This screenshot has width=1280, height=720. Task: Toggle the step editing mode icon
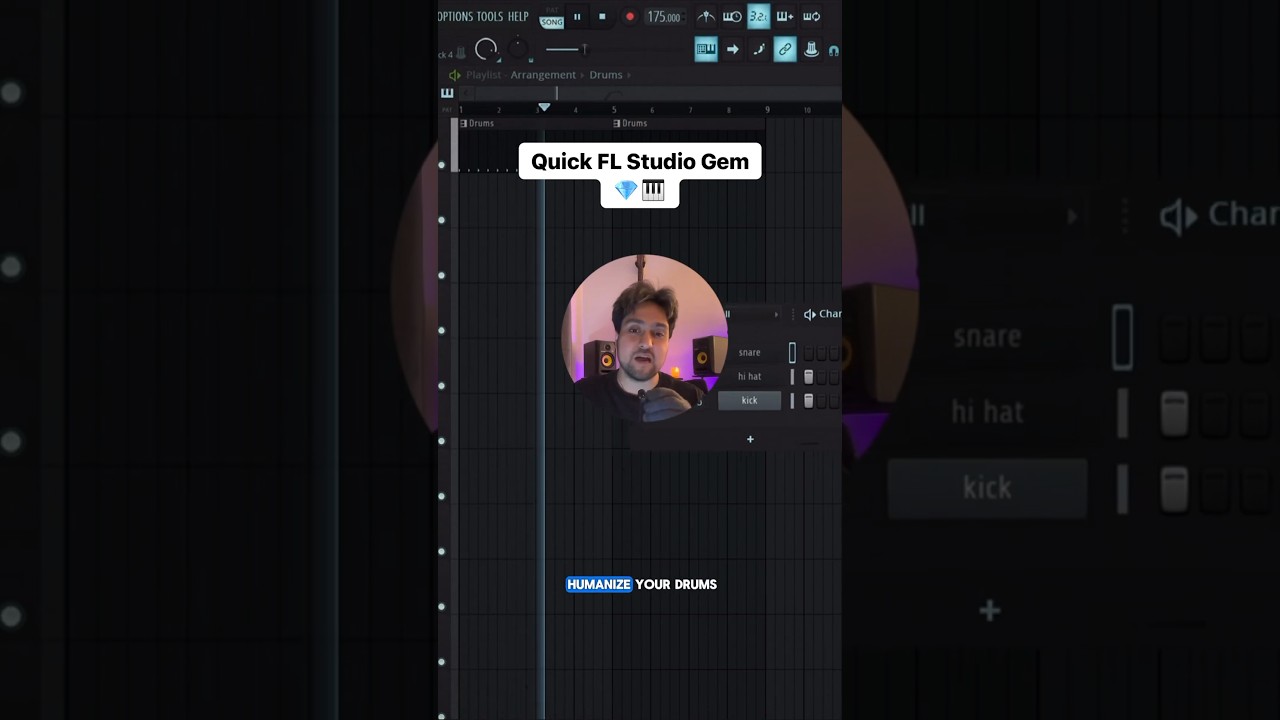(759, 49)
